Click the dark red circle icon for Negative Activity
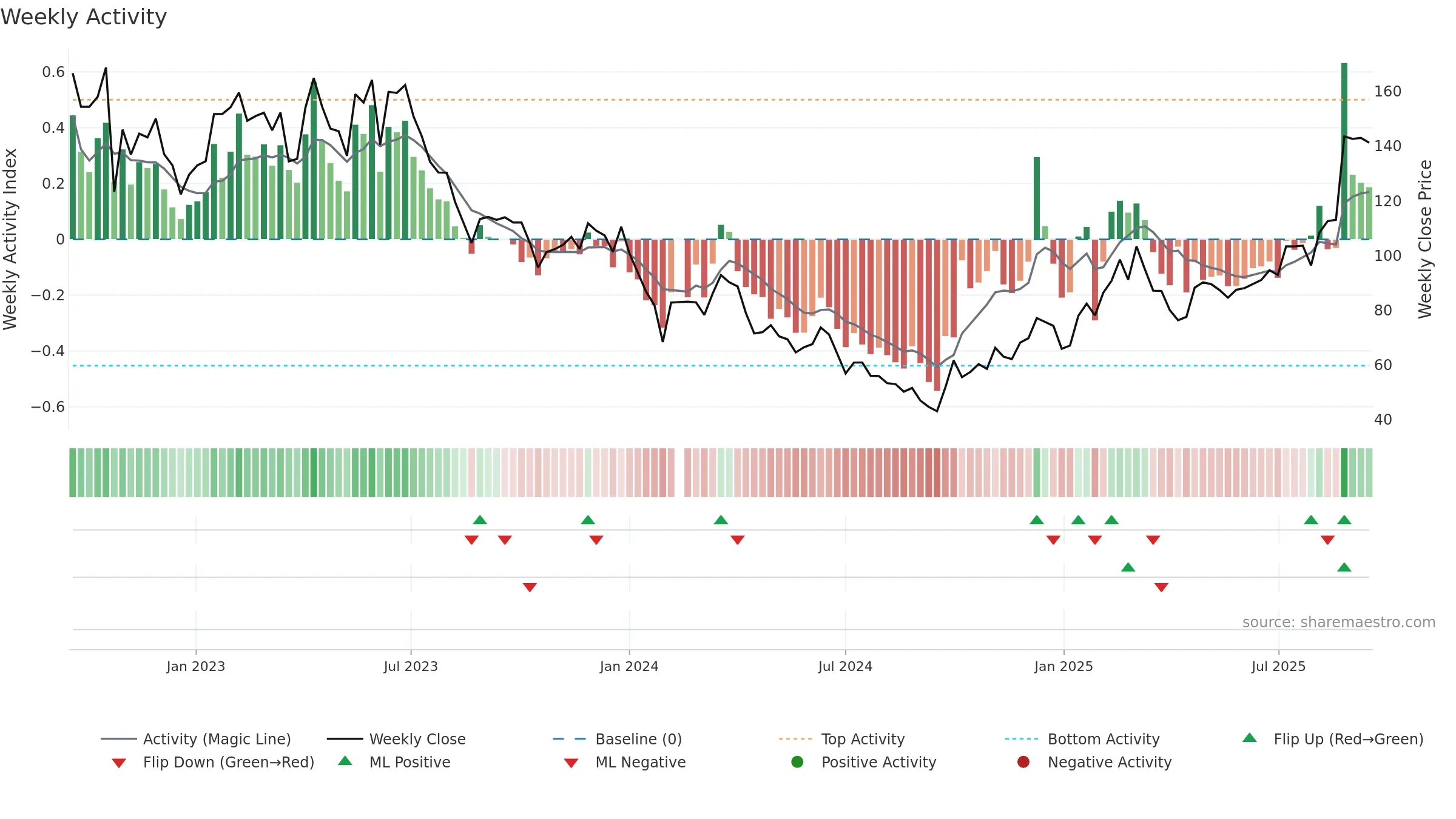Viewport: 1456px width, 819px height. 1023,762
